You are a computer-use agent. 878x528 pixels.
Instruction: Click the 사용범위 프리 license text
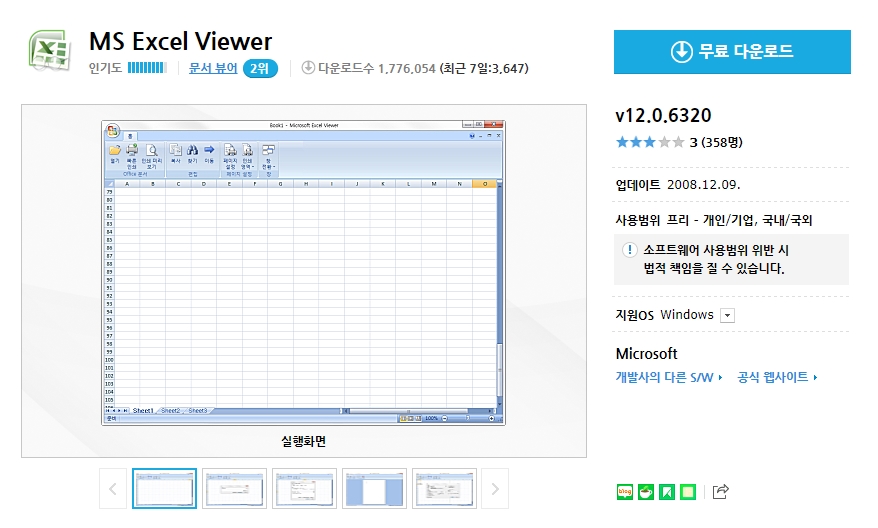click(713, 220)
